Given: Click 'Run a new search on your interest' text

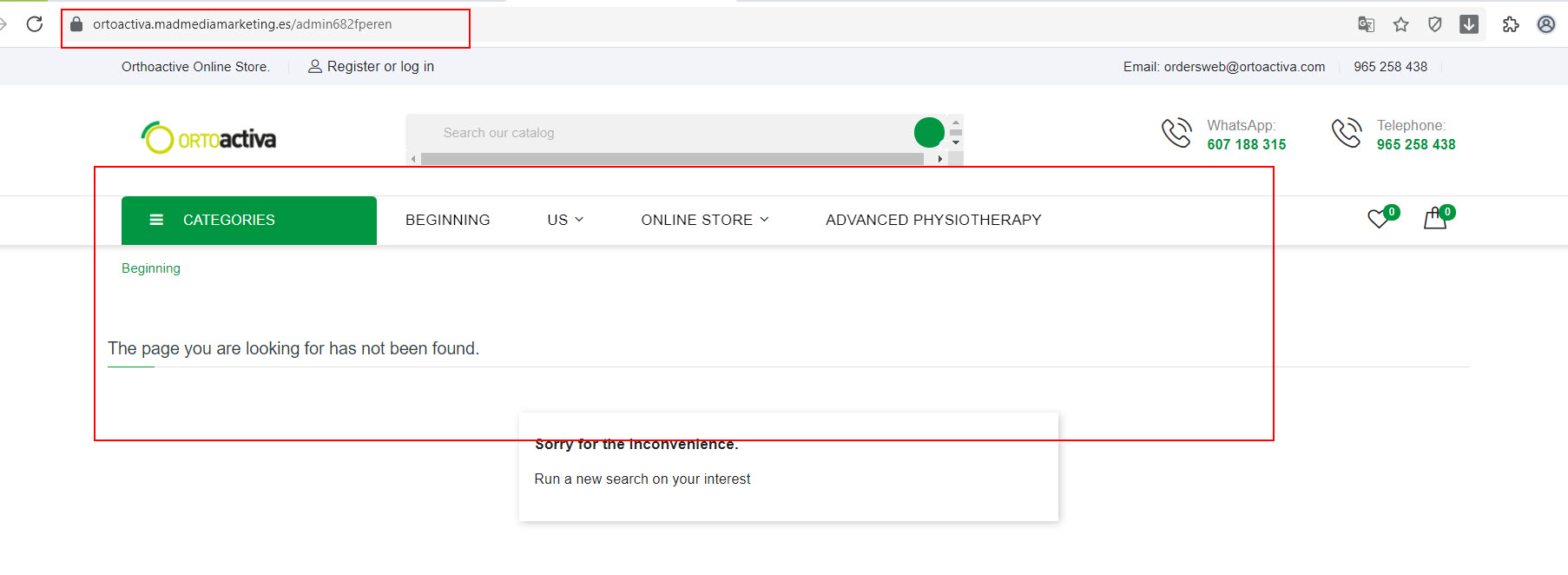Looking at the screenshot, I should click(x=642, y=479).
